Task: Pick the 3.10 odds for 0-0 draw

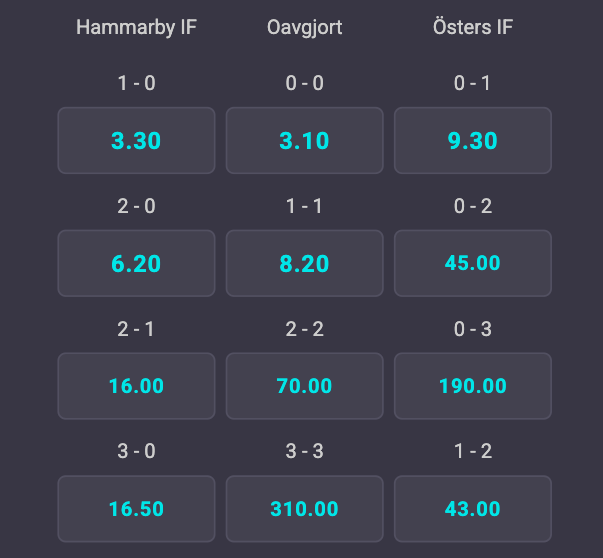Action: (x=304, y=141)
